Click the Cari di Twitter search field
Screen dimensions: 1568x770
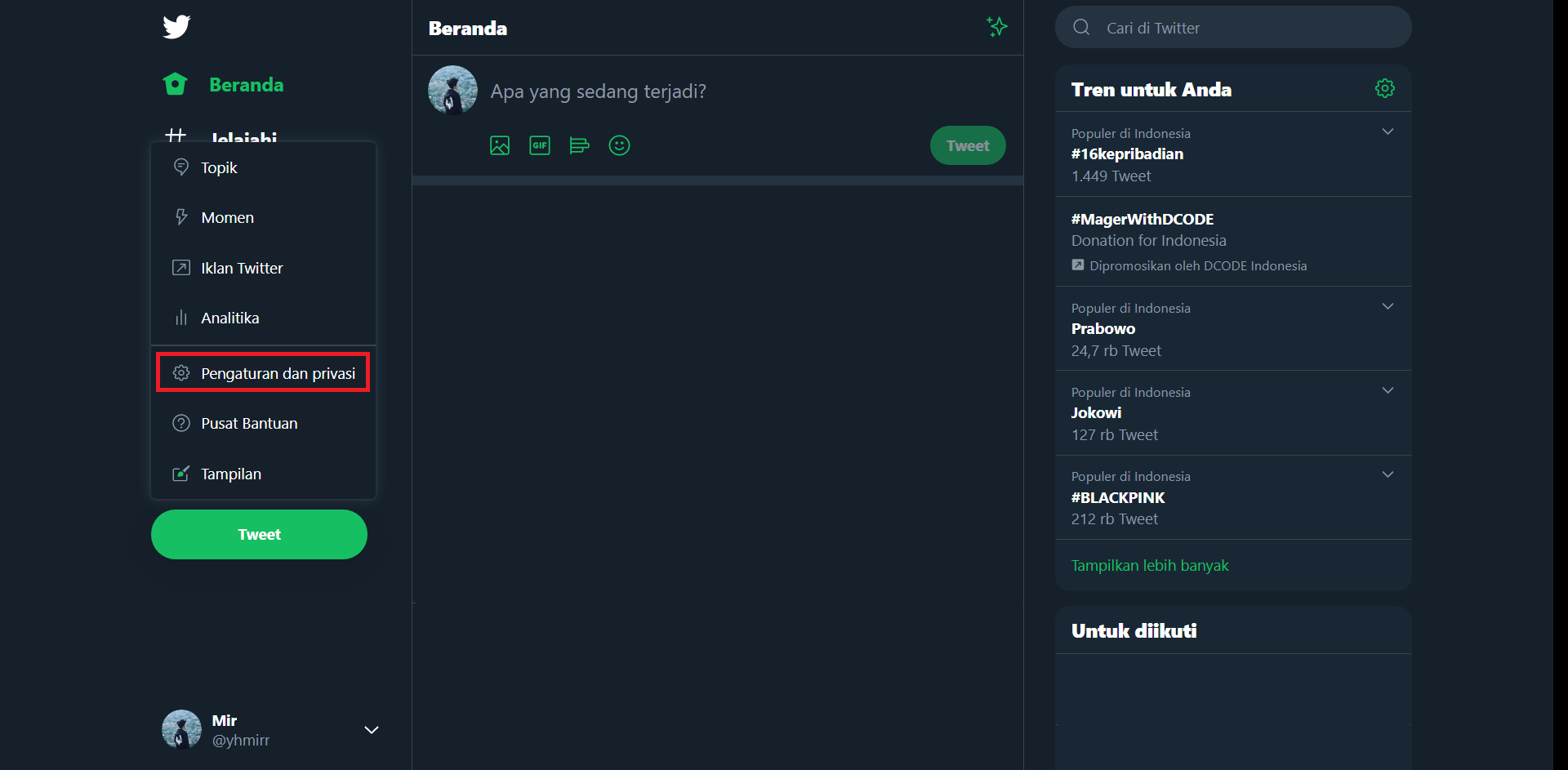click(x=1233, y=27)
